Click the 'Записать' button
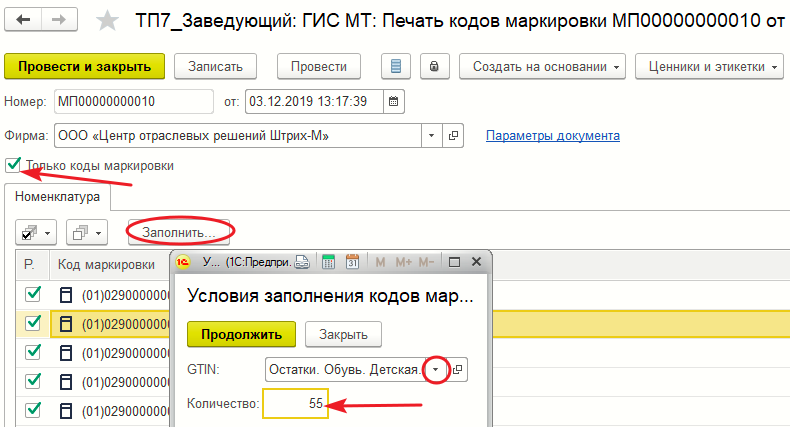The width and height of the screenshot is (790, 427). (216, 66)
